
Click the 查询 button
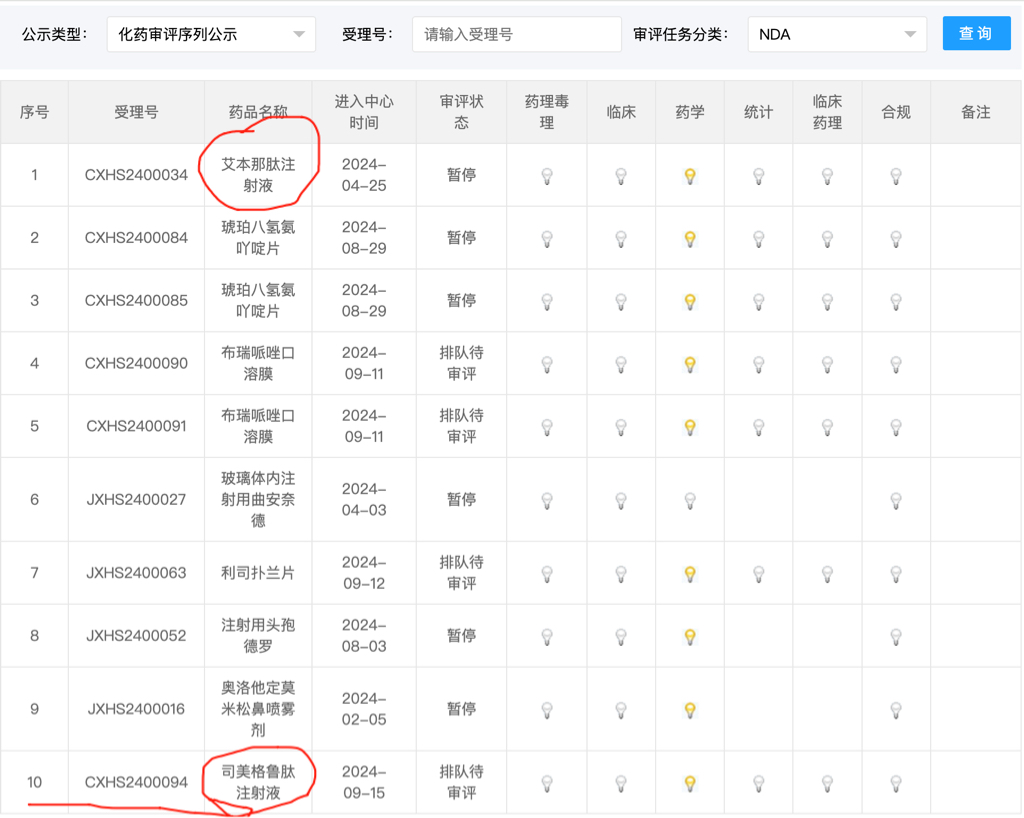[976, 33]
